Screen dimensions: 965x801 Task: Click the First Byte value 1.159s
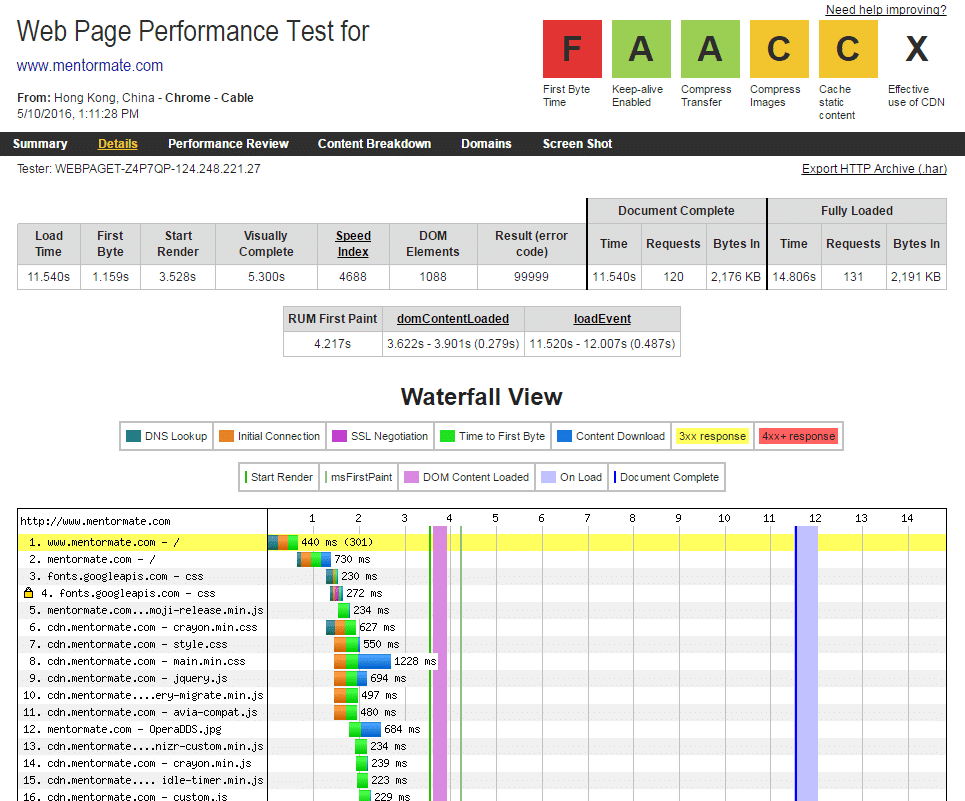tap(111, 277)
